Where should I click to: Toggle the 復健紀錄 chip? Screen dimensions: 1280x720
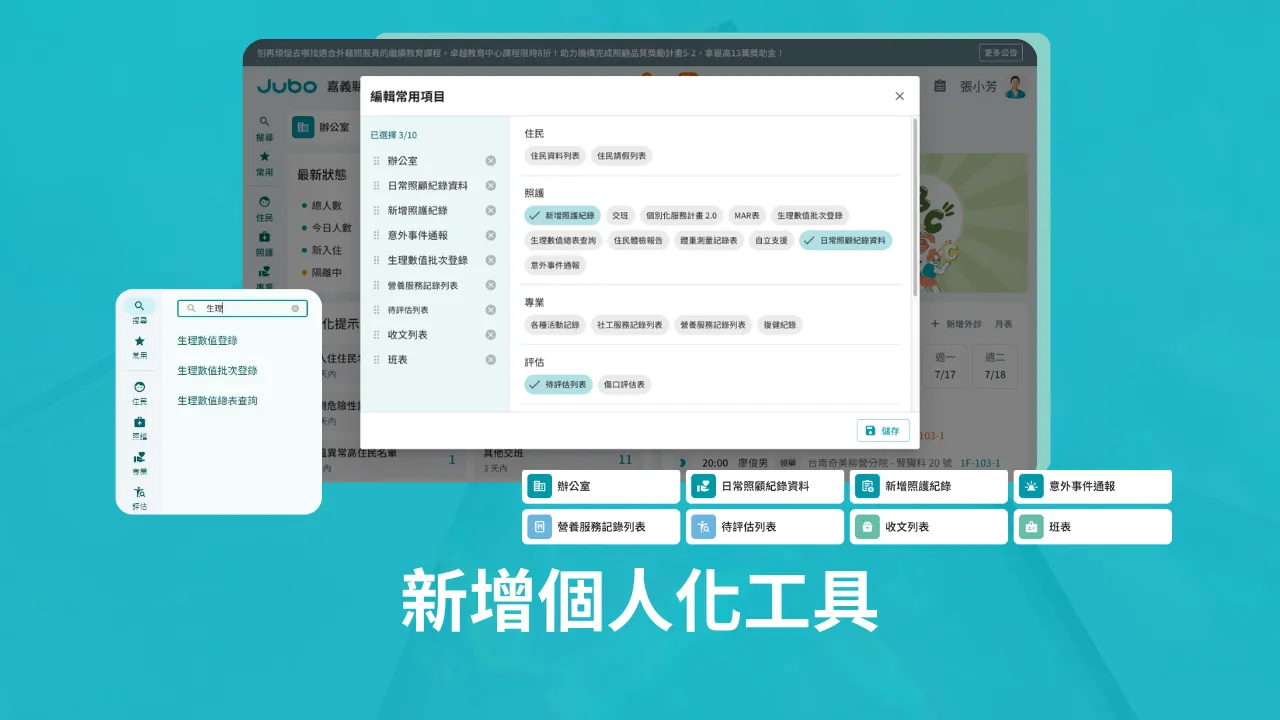pos(780,325)
